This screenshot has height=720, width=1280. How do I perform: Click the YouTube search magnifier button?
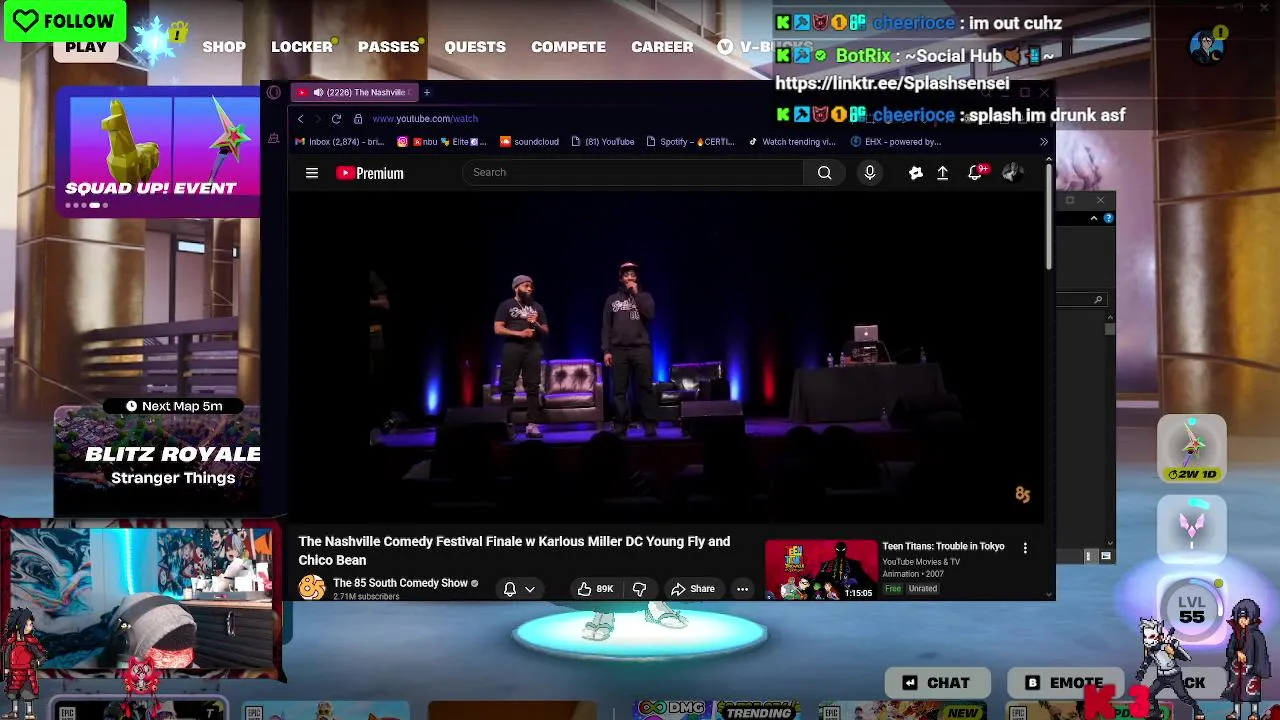tap(824, 173)
